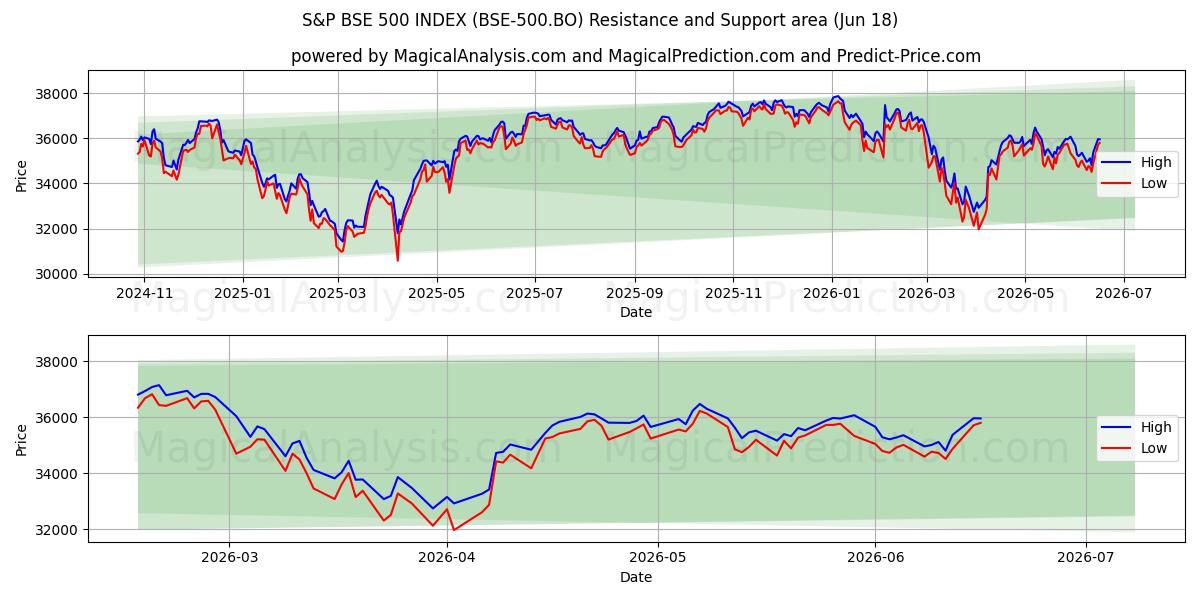
Task: Select the 36000 price tick on the bottom chart
Action: (x=58, y=418)
